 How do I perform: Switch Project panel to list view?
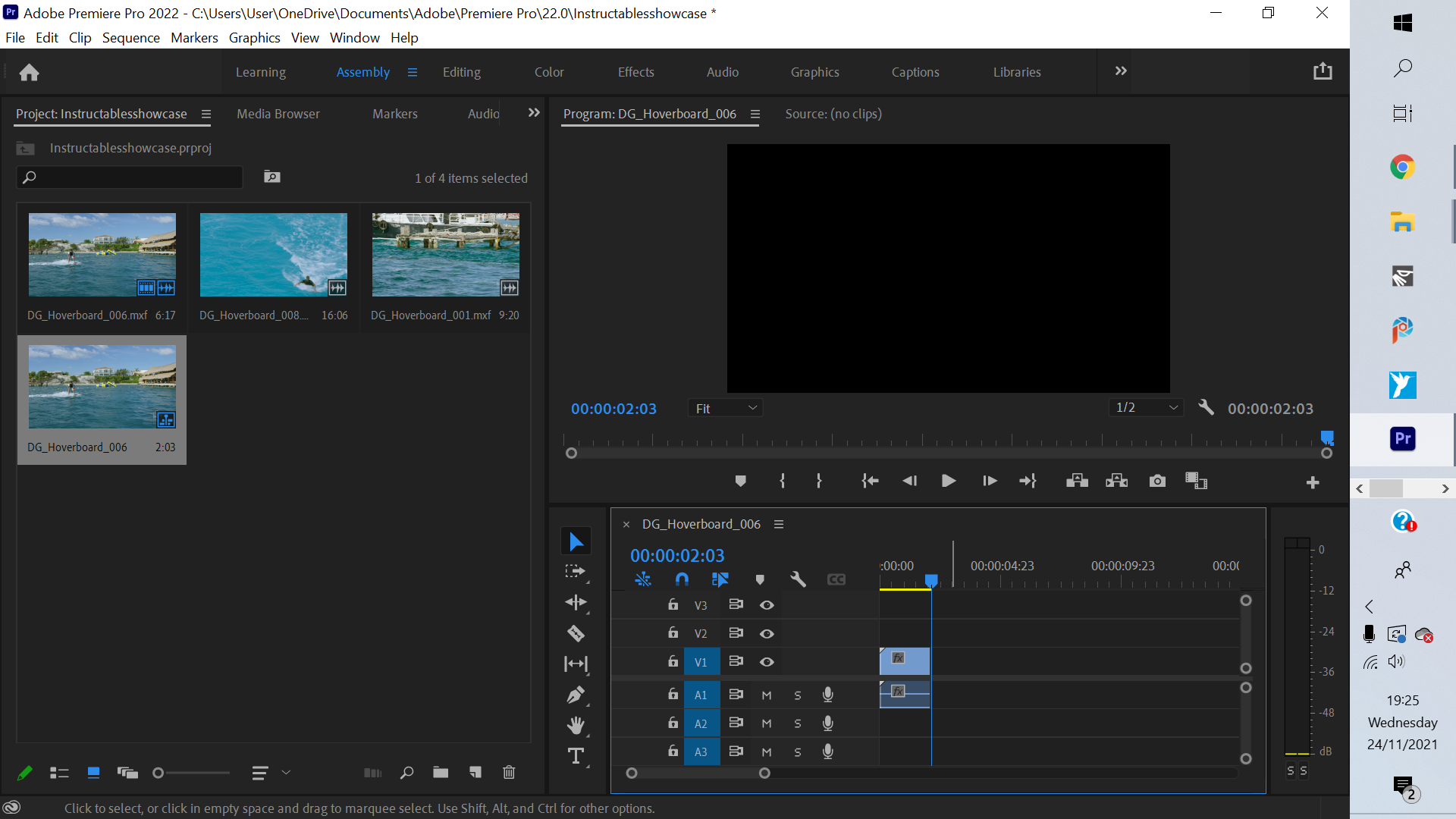[59, 773]
